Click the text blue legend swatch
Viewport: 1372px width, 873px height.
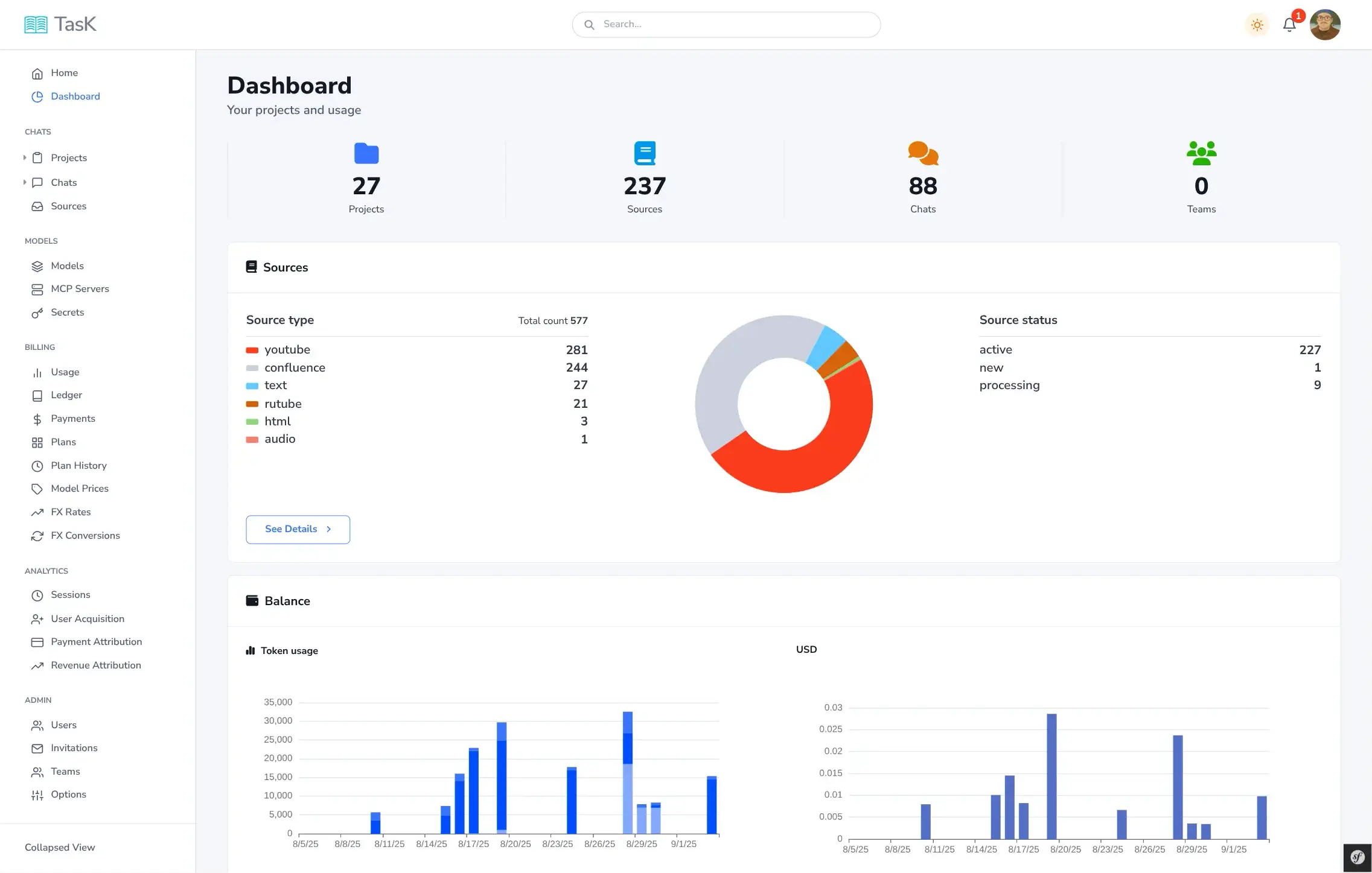point(252,386)
